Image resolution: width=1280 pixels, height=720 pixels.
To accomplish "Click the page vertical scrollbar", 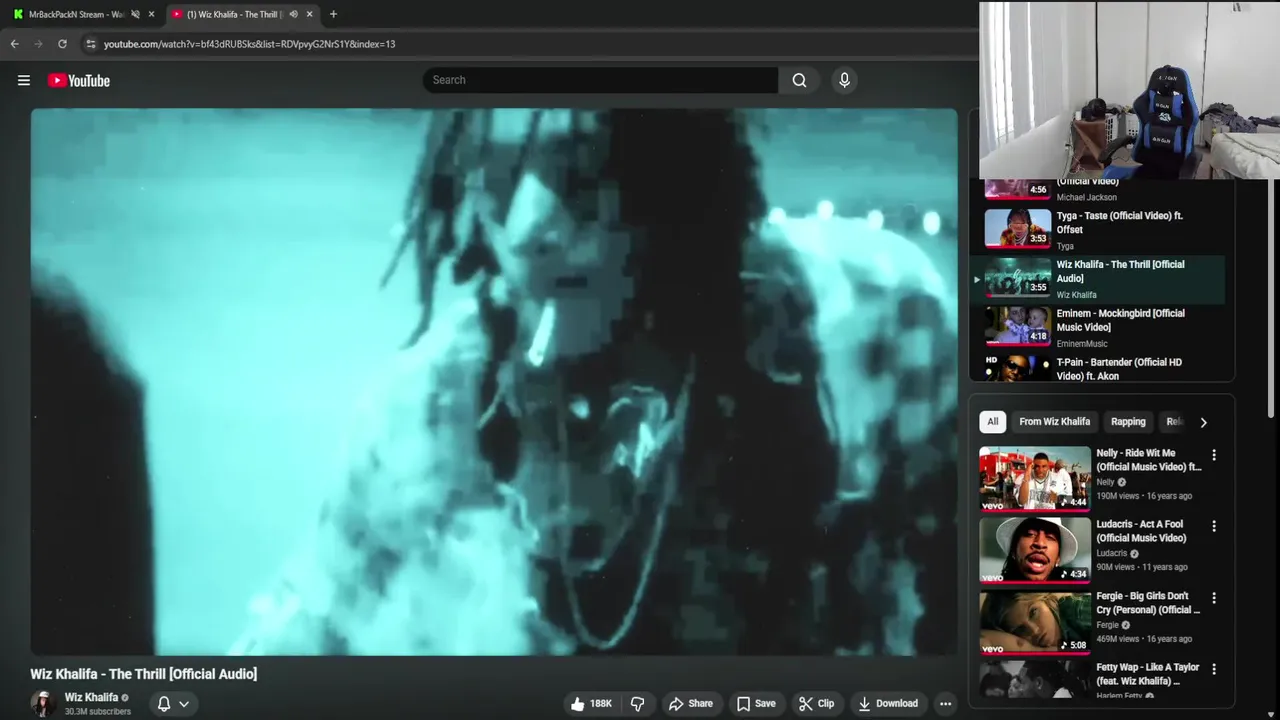I will click(1273, 300).
